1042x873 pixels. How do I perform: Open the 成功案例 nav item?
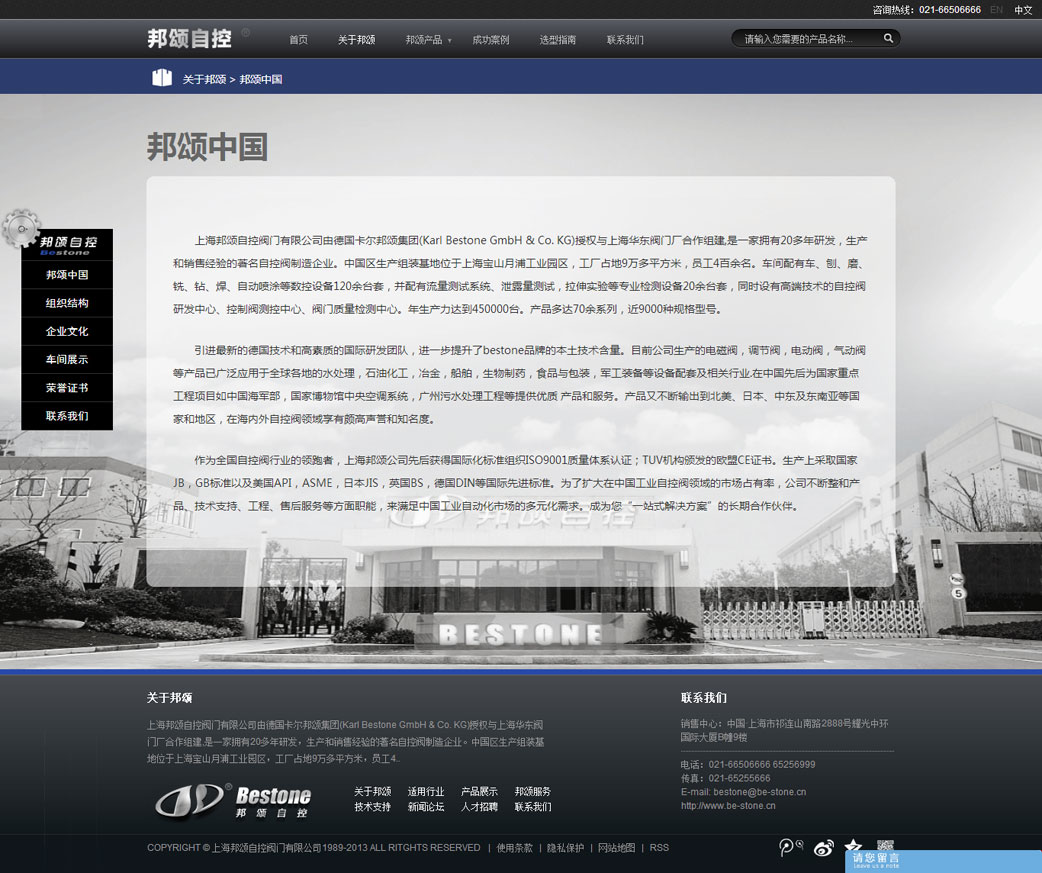click(490, 40)
